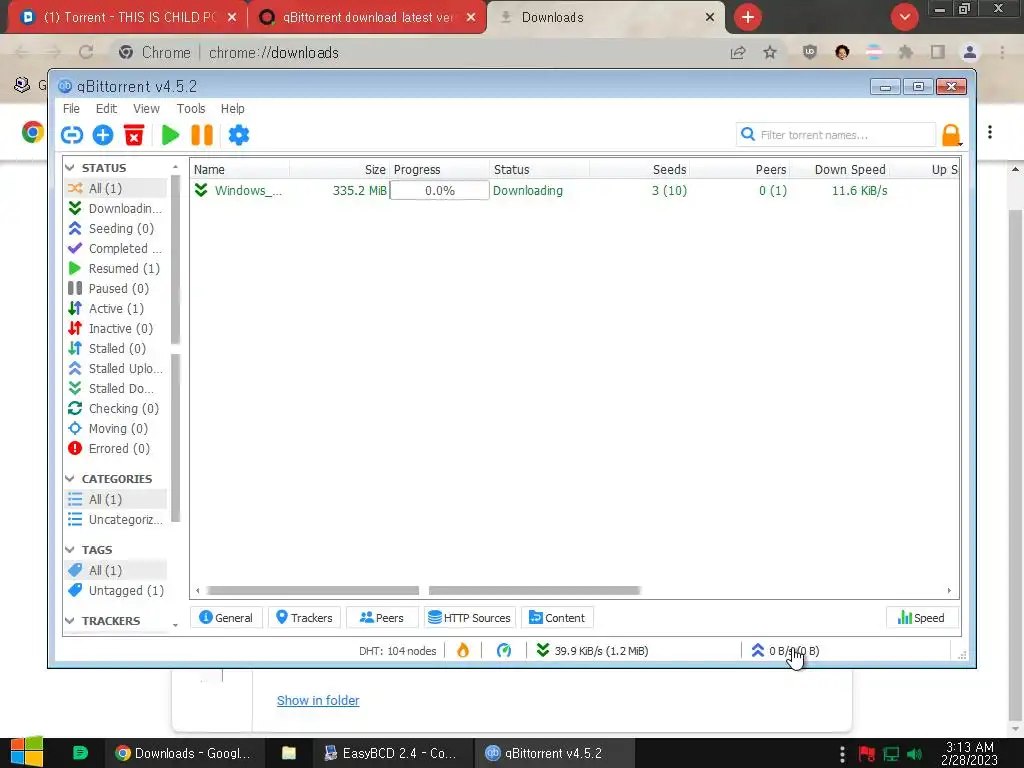Select the Downloading status filter

coord(116,208)
